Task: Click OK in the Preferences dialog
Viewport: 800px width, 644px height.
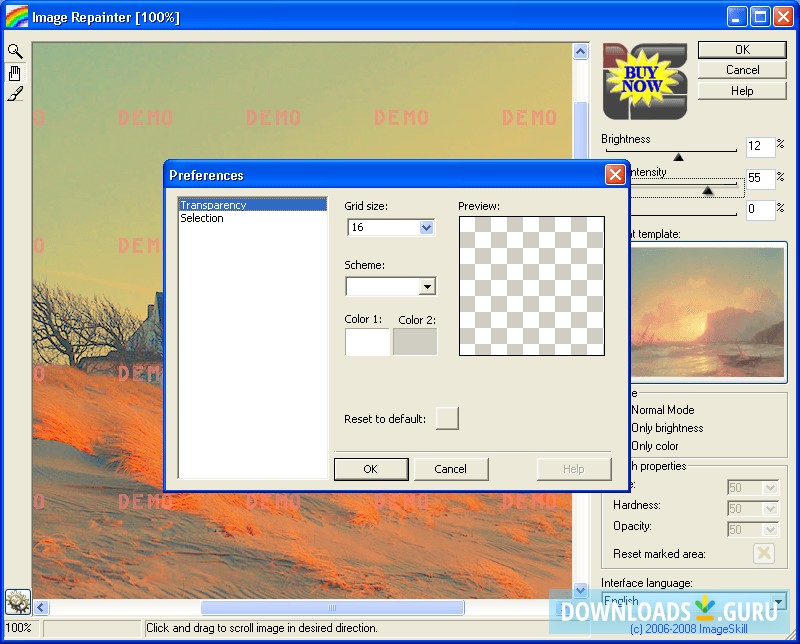Action: [371, 469]
